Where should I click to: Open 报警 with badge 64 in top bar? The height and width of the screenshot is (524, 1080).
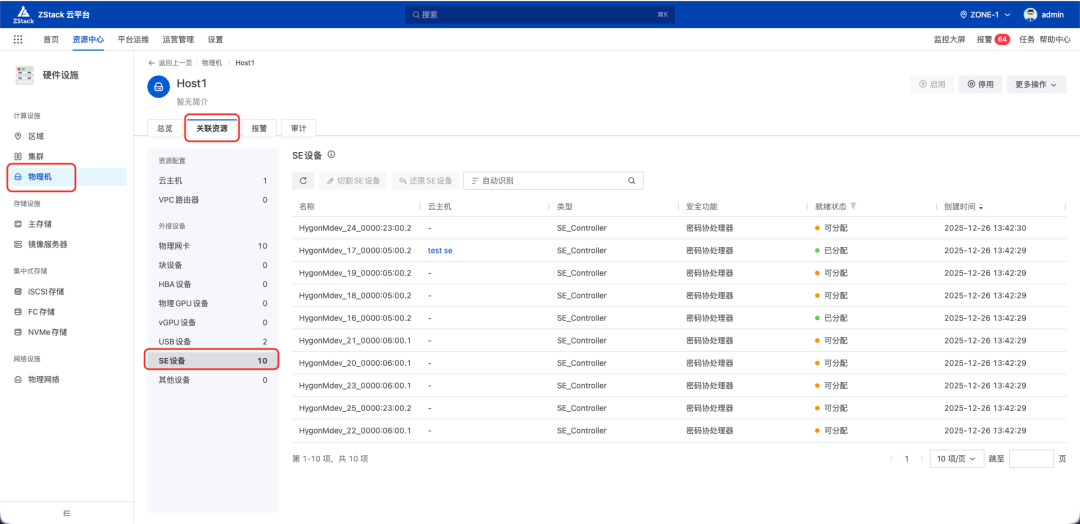tap(993, 40)
